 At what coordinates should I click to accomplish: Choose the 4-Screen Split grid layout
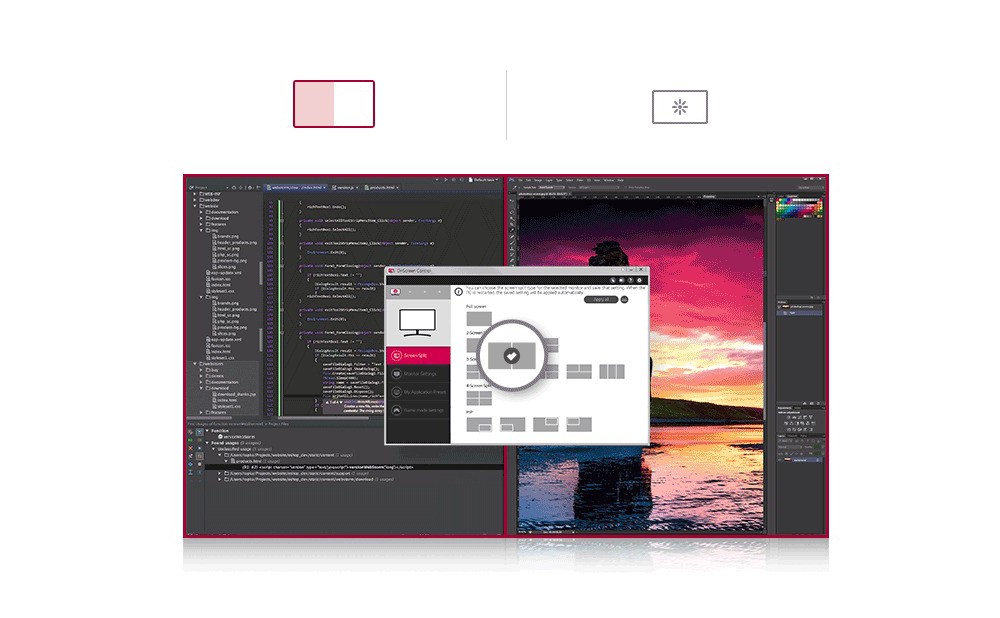pyautogui.click(x=479, y=399)
